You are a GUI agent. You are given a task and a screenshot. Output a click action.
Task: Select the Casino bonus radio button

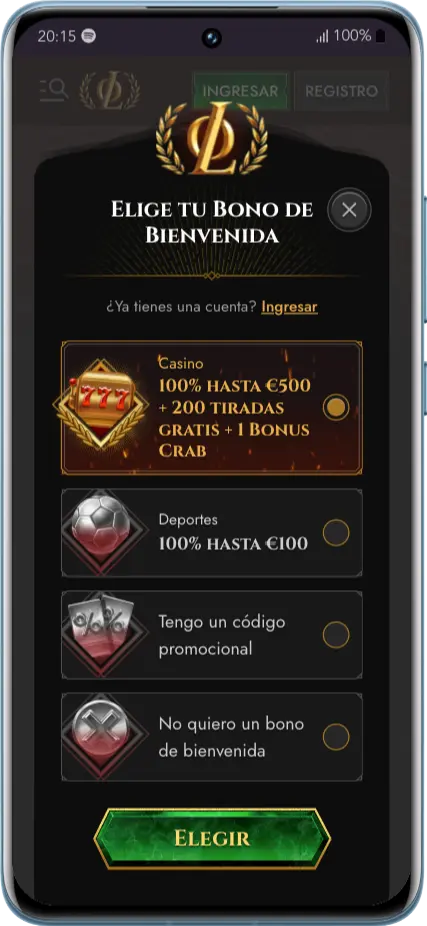pos(336,407)
